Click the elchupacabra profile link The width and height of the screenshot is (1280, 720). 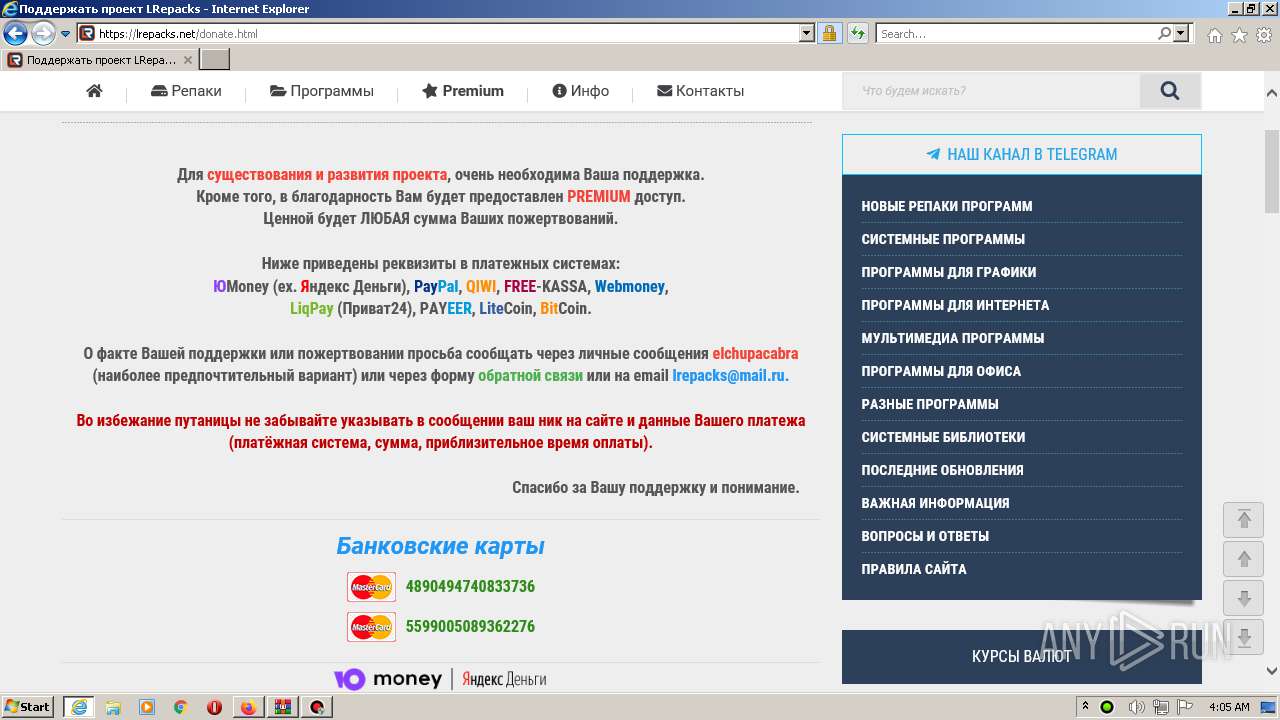coord(755,354)
